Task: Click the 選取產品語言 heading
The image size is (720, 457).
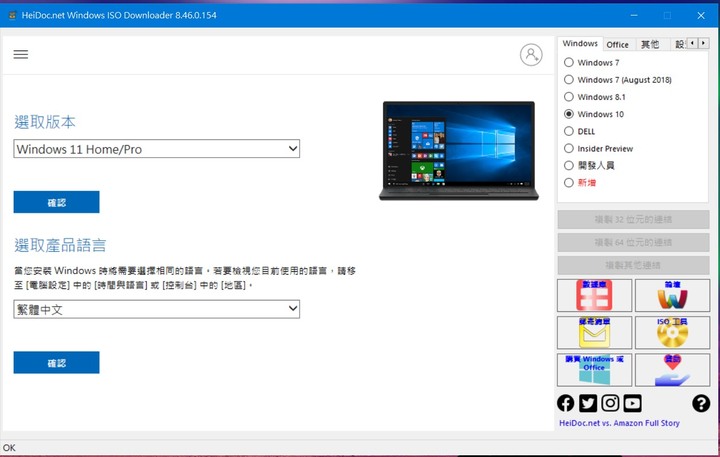Action: (x=60, y=245)
